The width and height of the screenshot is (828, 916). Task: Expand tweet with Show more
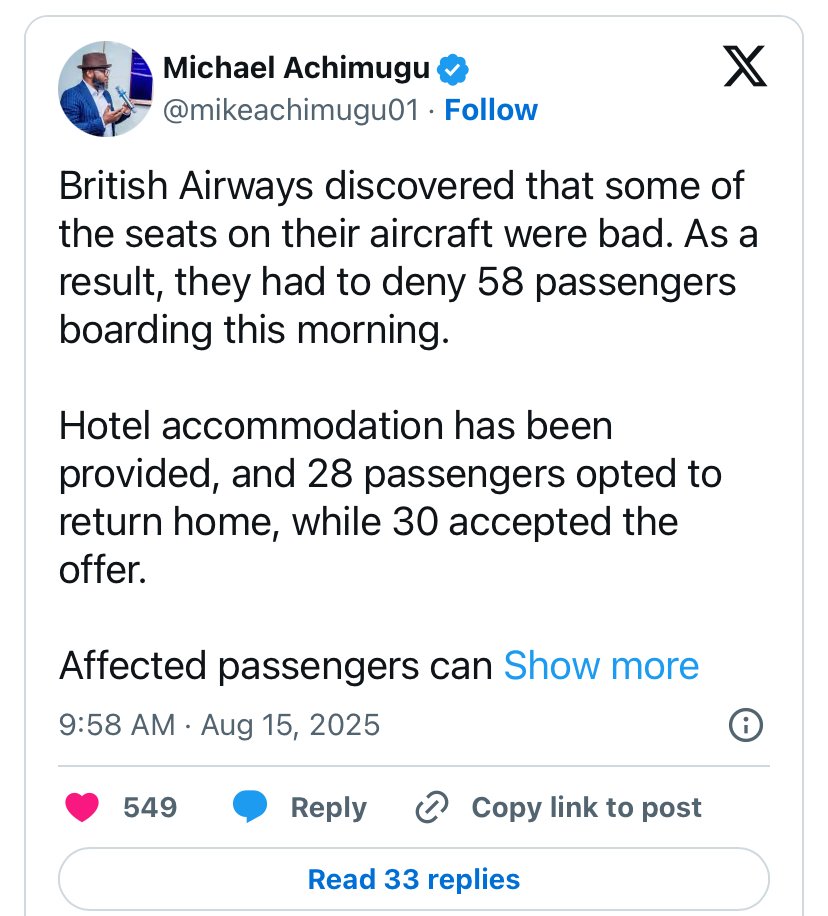coord(601,666)
